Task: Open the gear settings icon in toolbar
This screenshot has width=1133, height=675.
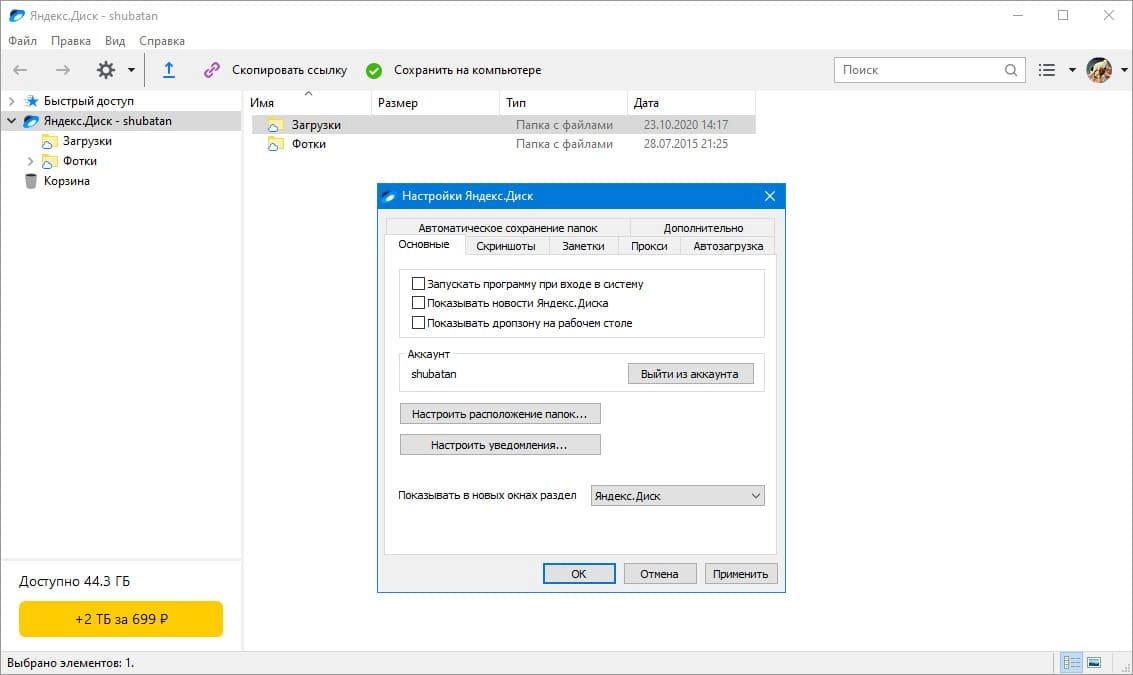Action: (106, 70)
